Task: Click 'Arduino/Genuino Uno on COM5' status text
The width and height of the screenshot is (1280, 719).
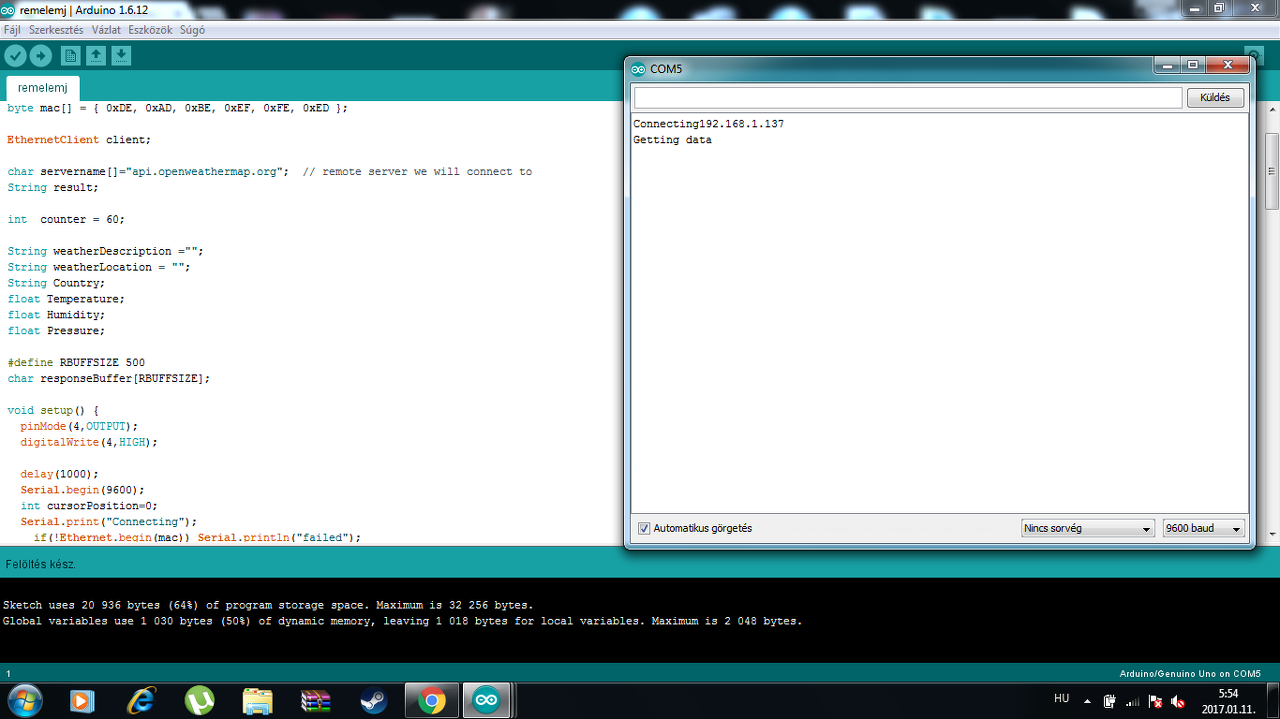Action: point(1190,674)
